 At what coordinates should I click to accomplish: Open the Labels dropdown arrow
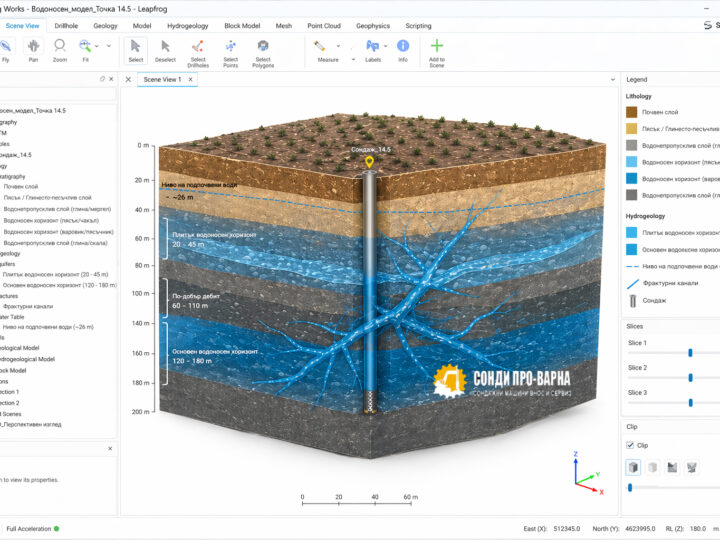[385, 46]
